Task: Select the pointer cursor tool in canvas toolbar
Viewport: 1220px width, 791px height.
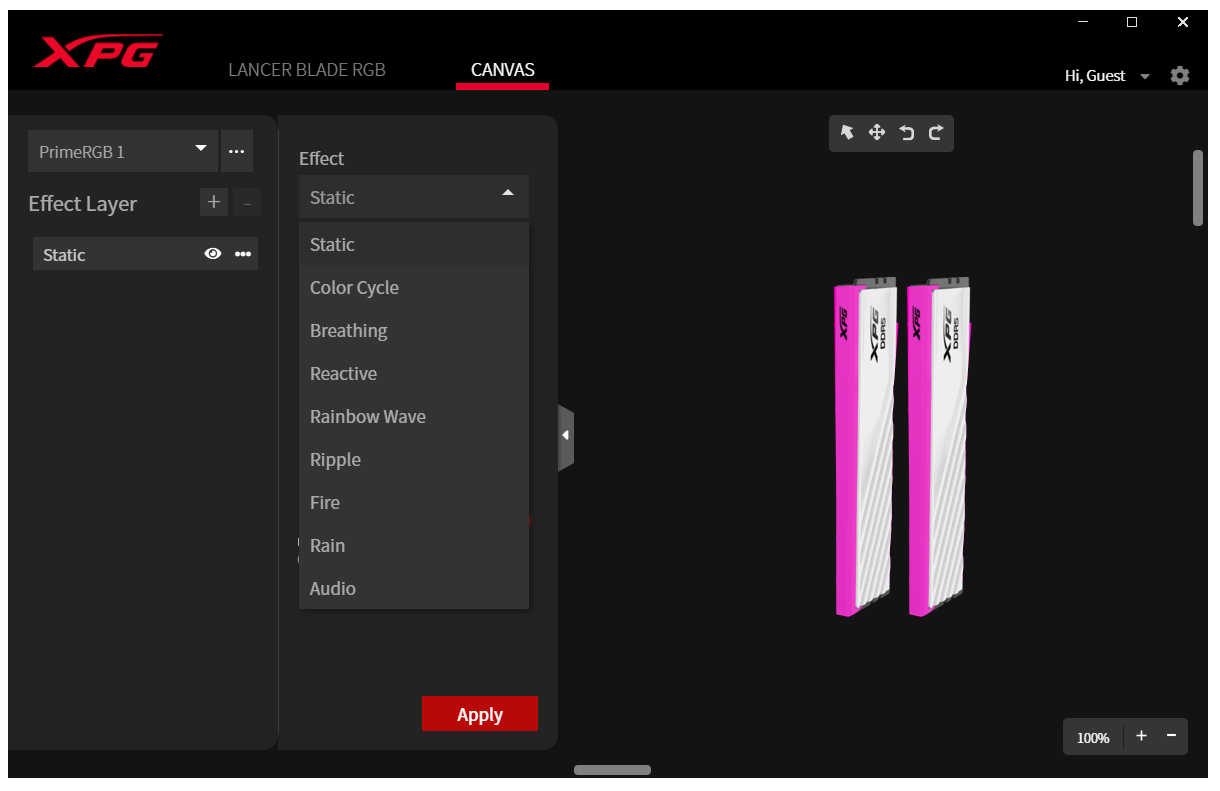Action: (847, 133)
